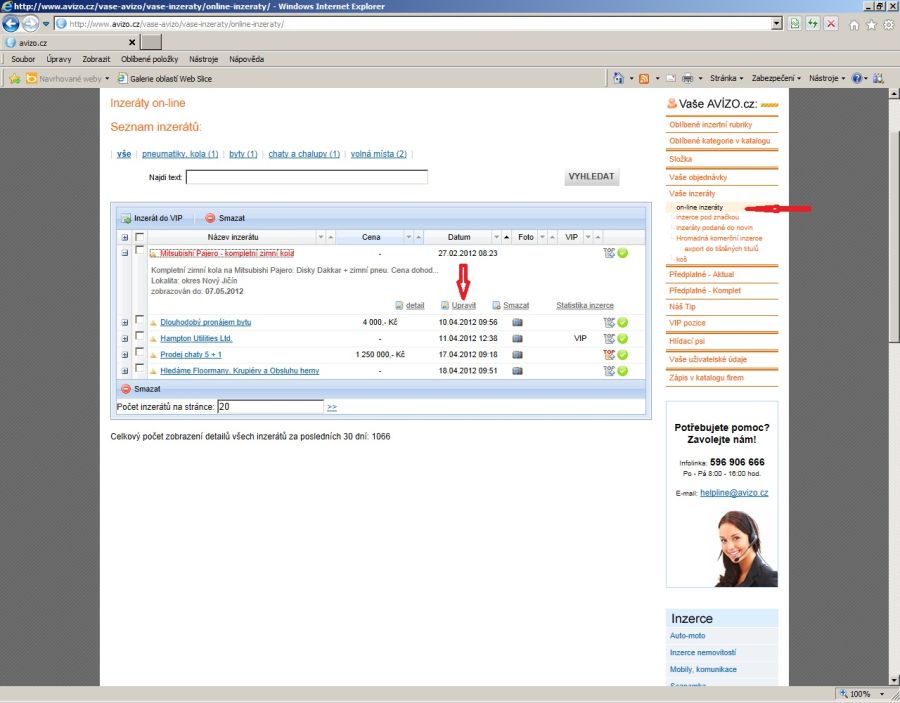Open Favorites with the star icon top right
Viewport: 900px width, 703px height.
[871, 25]
